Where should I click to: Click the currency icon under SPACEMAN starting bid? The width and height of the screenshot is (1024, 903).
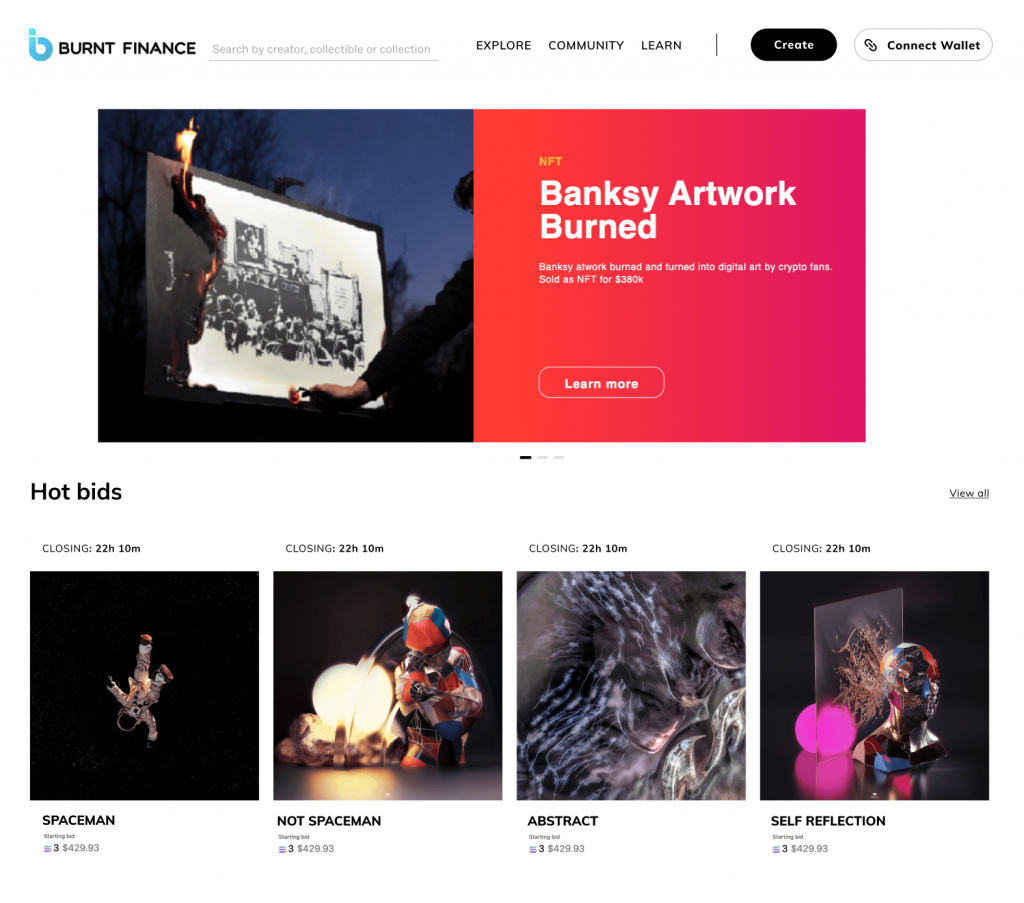[x=47, y=849]
